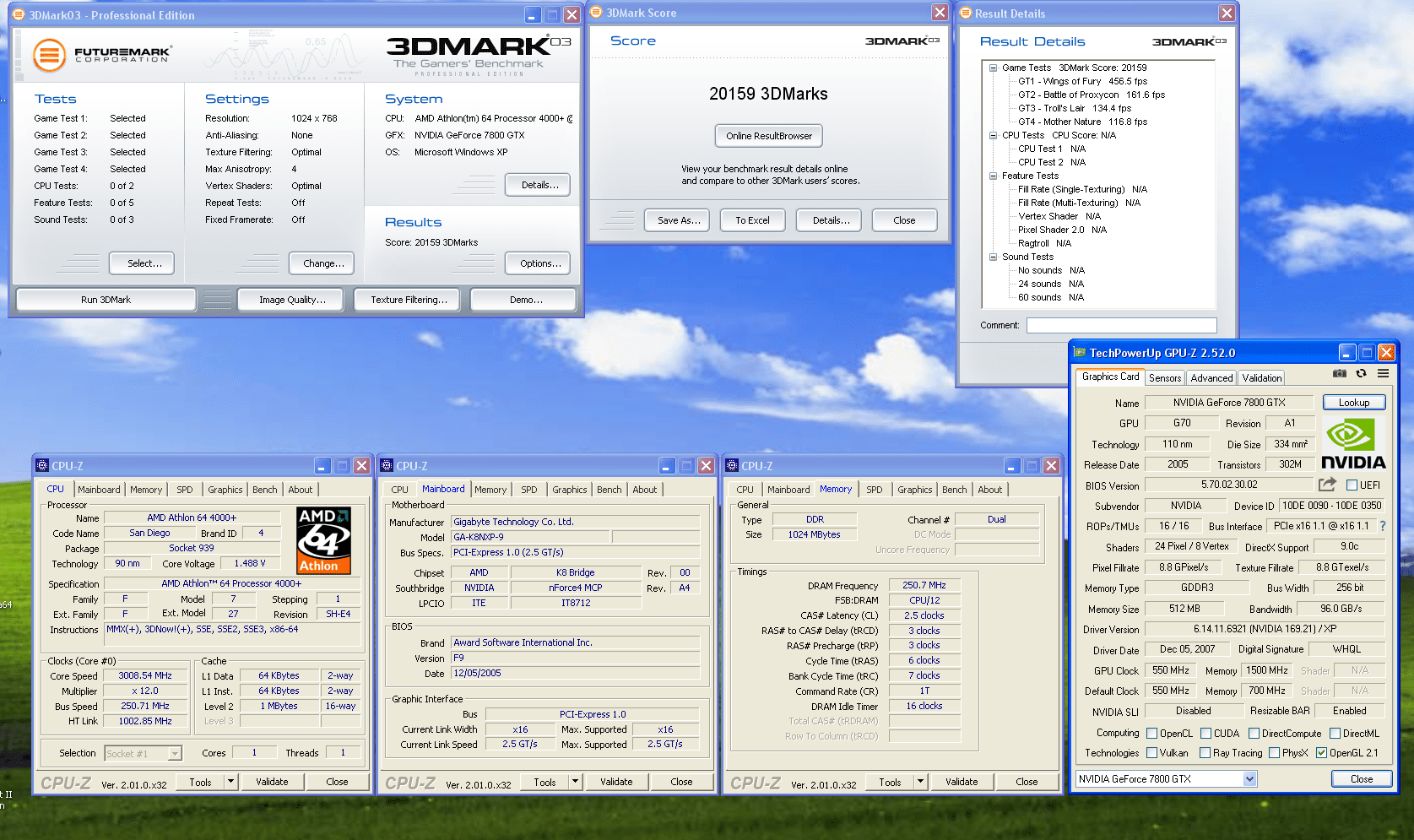Take a GPU-Z screenshot with camera icon
1414x840 pixels.
coord(1340,373)
